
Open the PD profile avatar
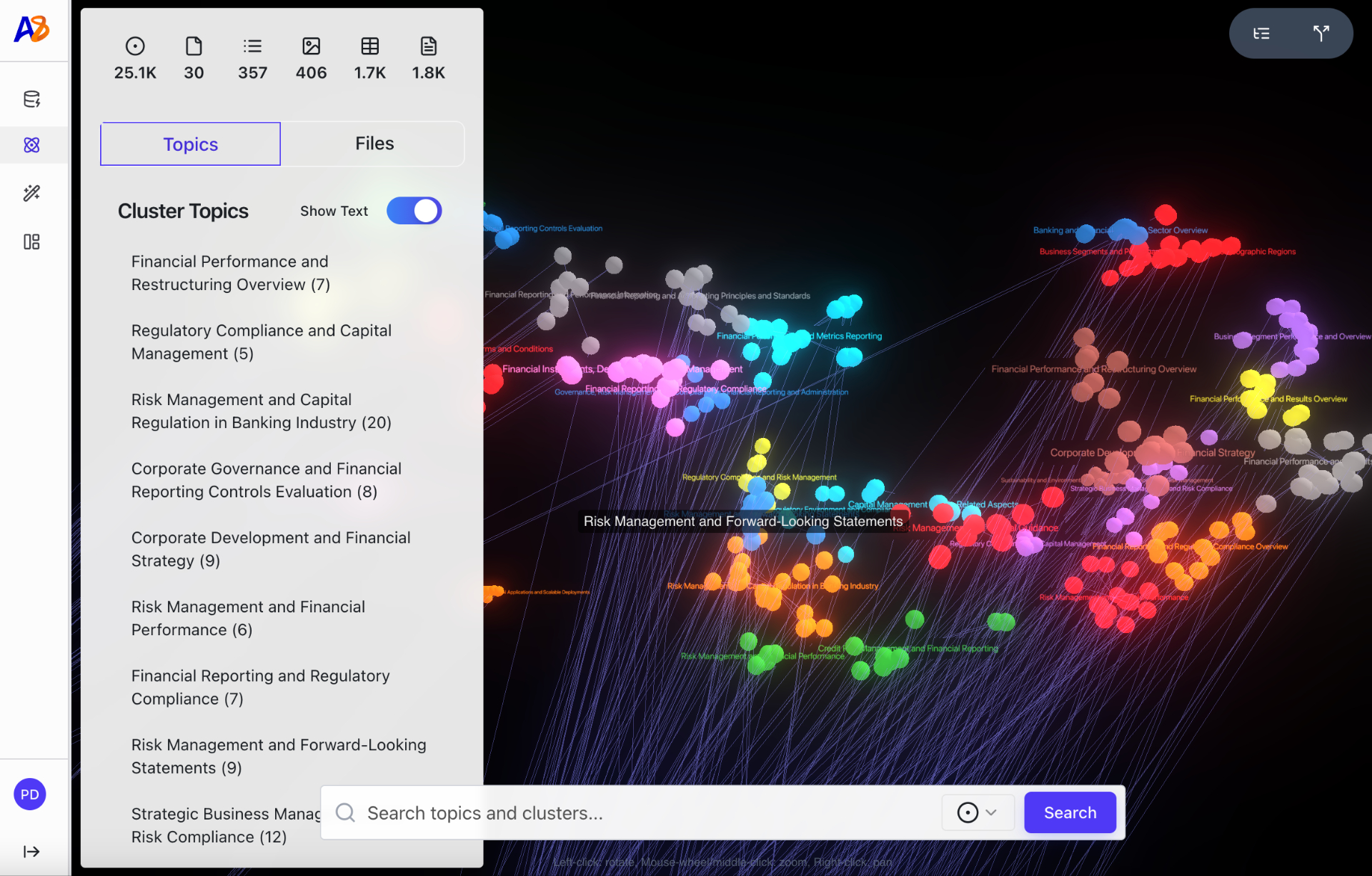click(x=29, y=794)
